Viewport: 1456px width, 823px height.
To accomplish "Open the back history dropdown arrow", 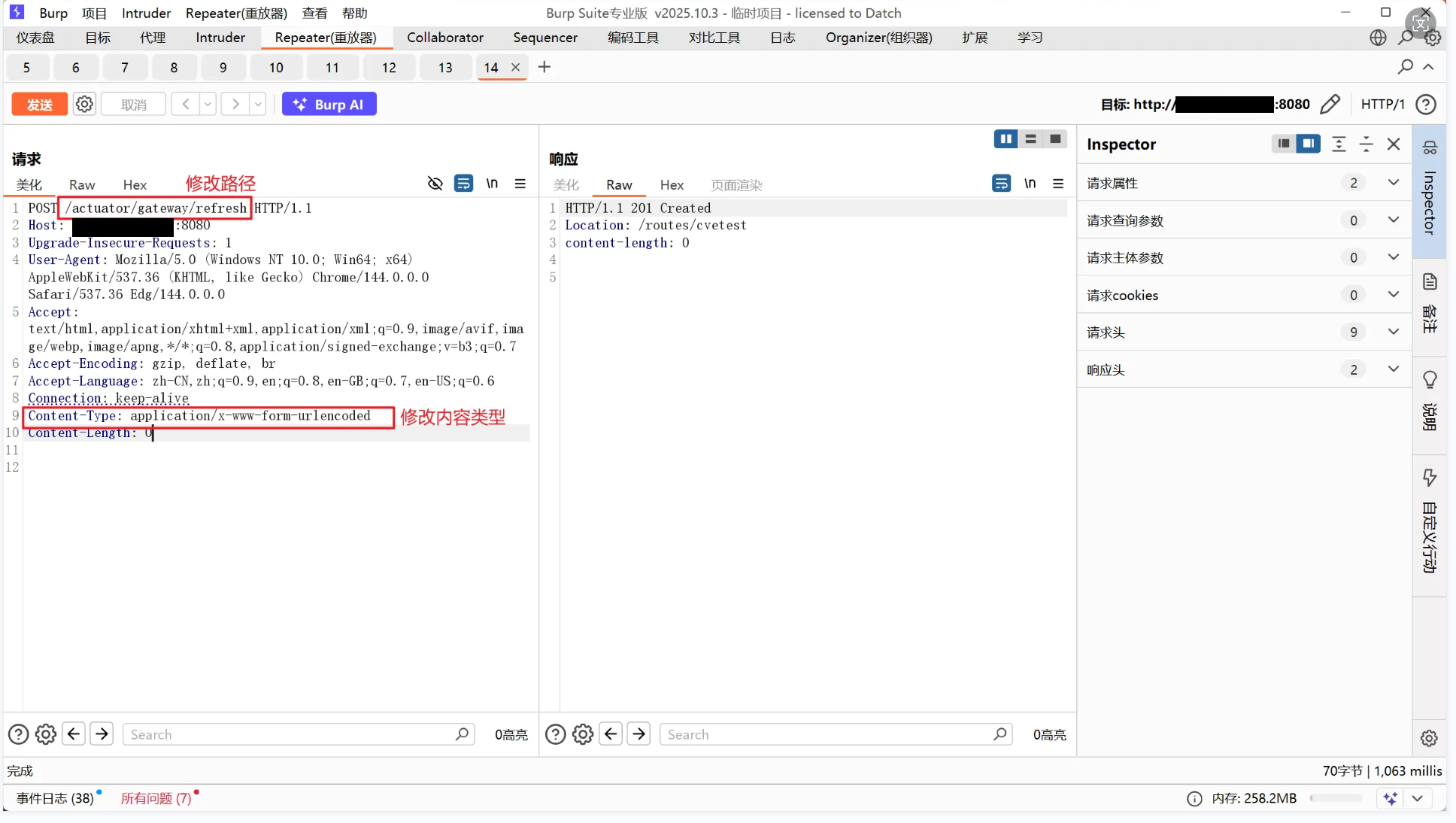I will tap(208, 104).
